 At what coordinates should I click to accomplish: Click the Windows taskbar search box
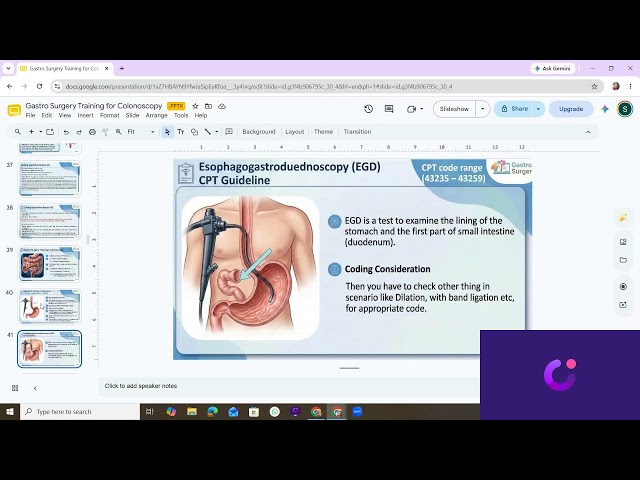click(x=80, y=412)
